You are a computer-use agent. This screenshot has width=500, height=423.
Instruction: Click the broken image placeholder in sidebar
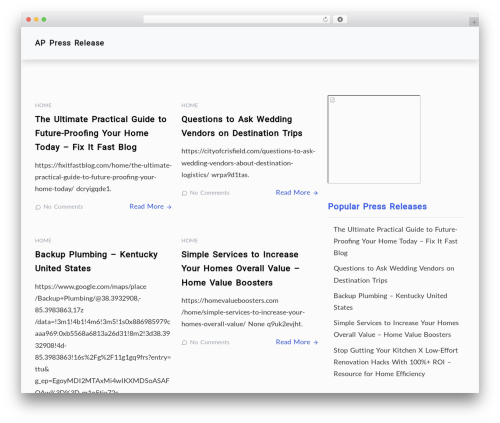coord(374,139)
